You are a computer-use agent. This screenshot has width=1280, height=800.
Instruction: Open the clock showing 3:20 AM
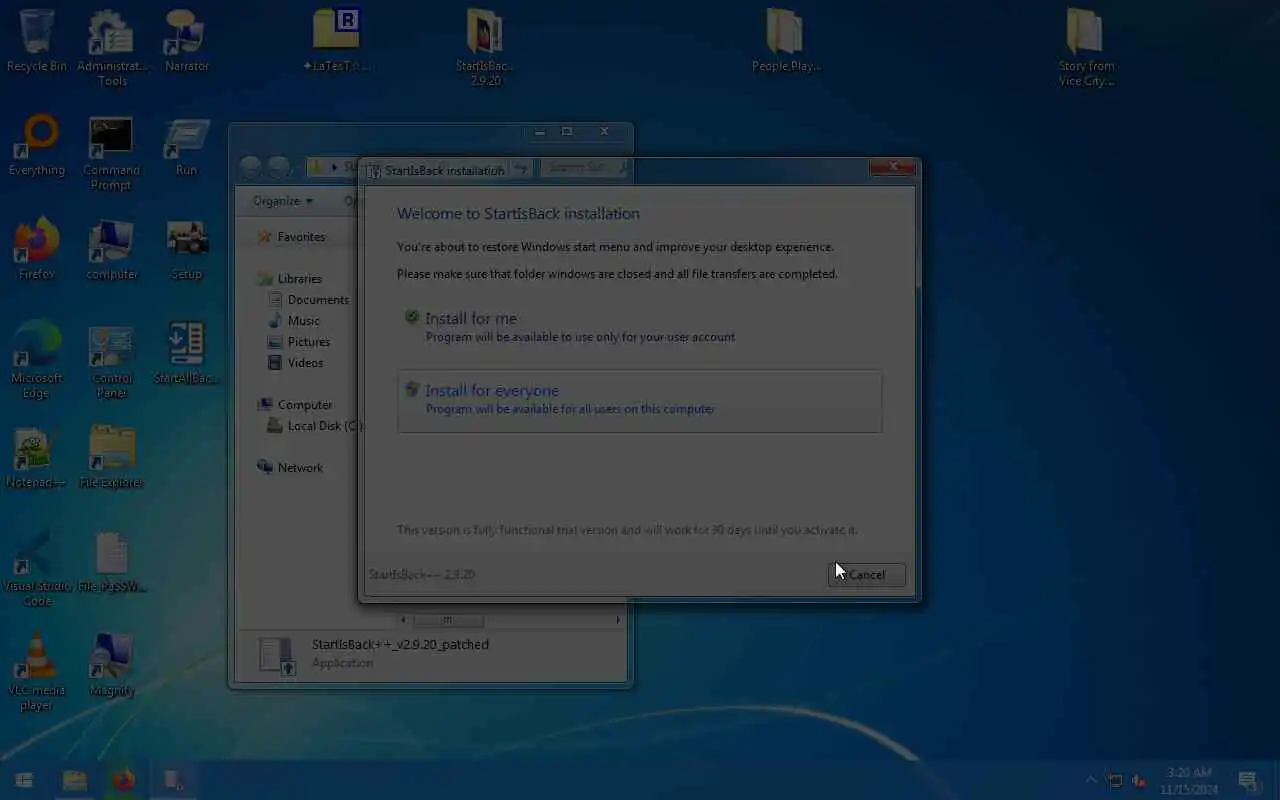click(x=1189, y=780)
